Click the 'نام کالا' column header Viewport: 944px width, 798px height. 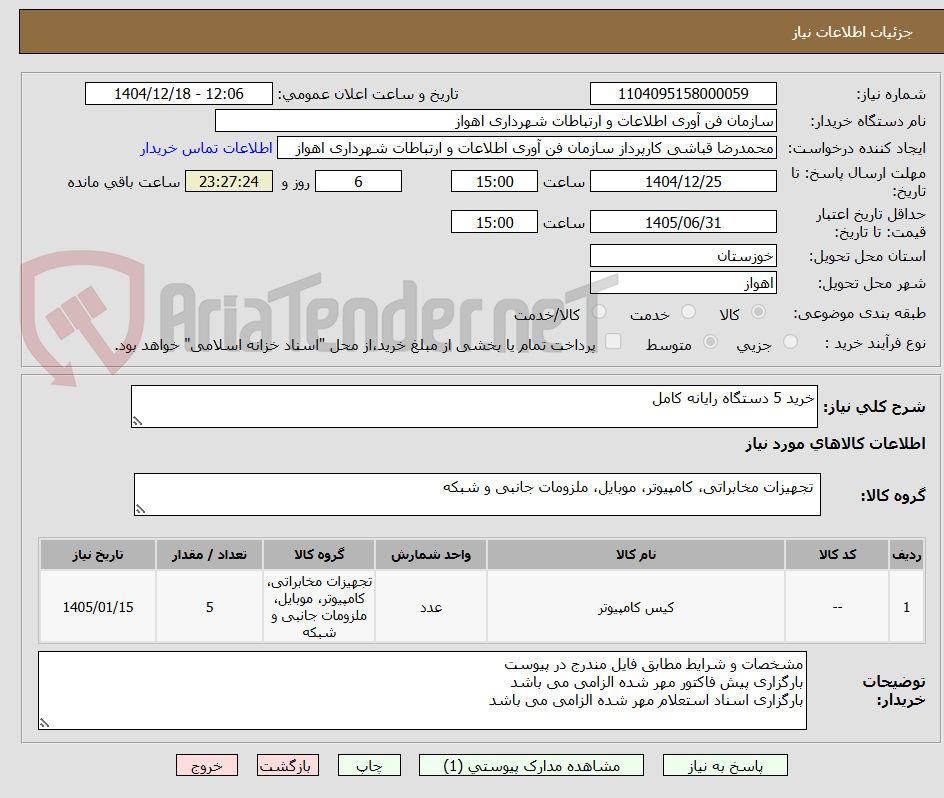pyautogui.click(x=636, y=555)
